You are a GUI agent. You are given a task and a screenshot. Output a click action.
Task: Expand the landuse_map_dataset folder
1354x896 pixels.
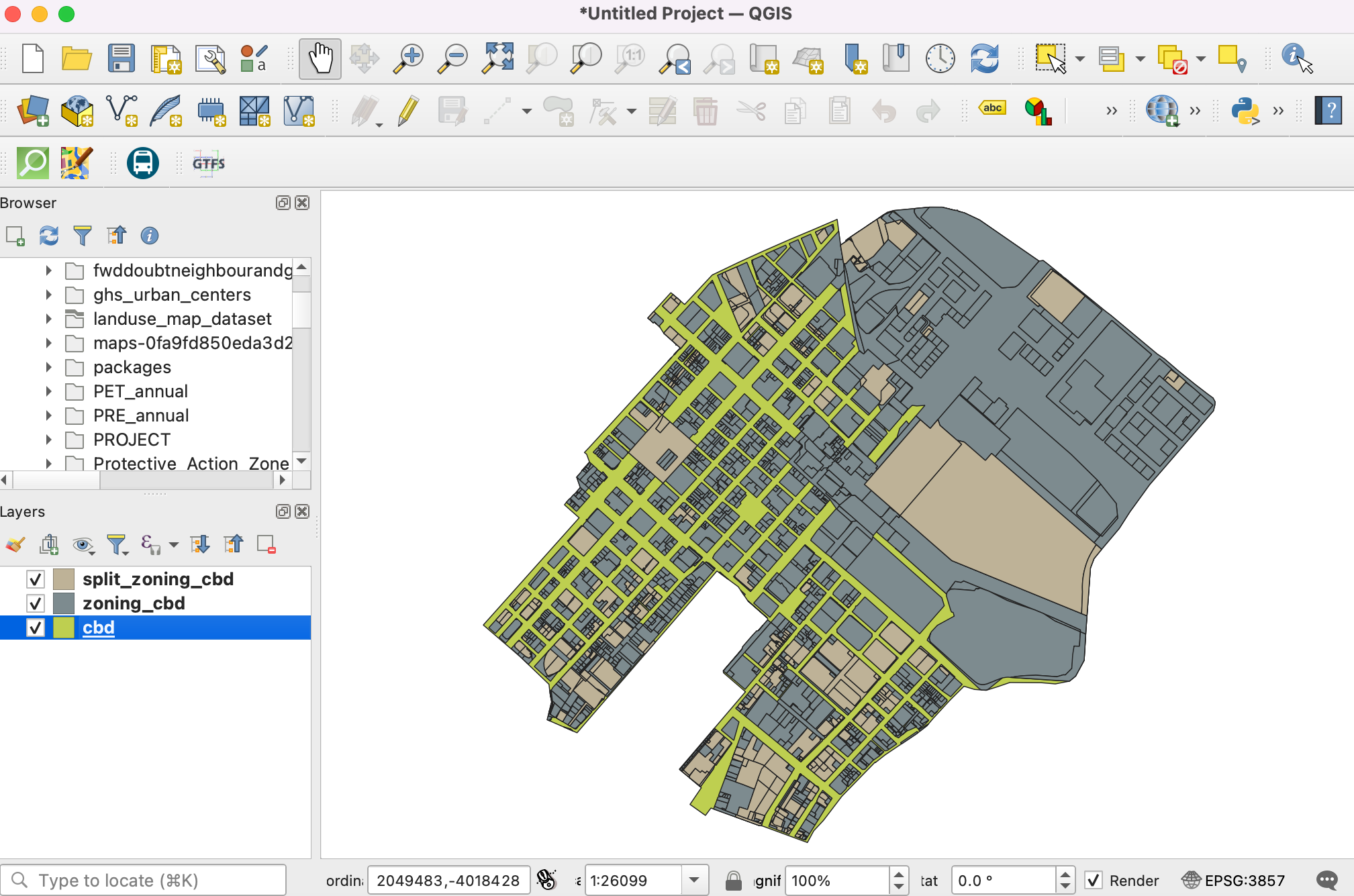tap(48, 319)
